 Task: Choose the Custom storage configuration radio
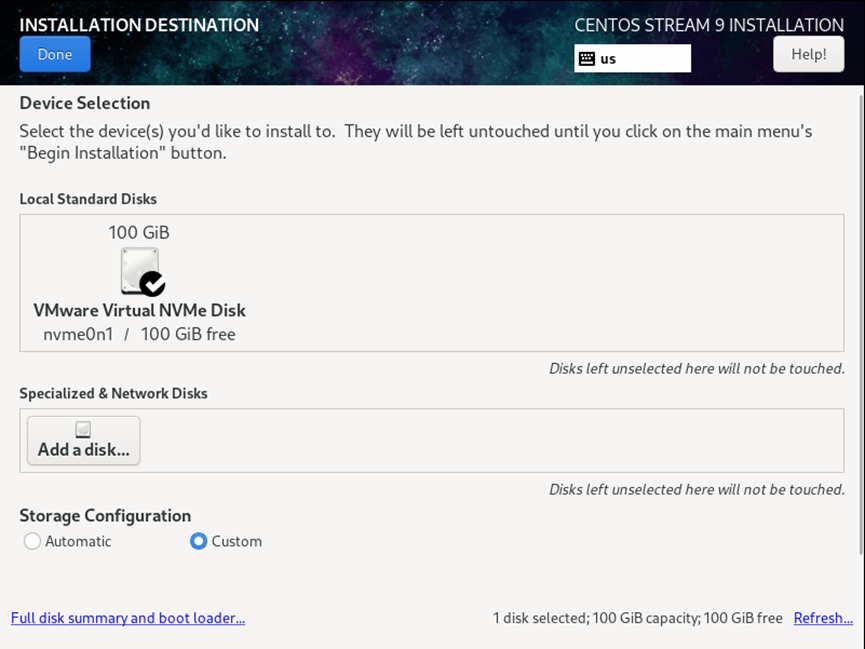pyautogui.click(x=198, y=541)
